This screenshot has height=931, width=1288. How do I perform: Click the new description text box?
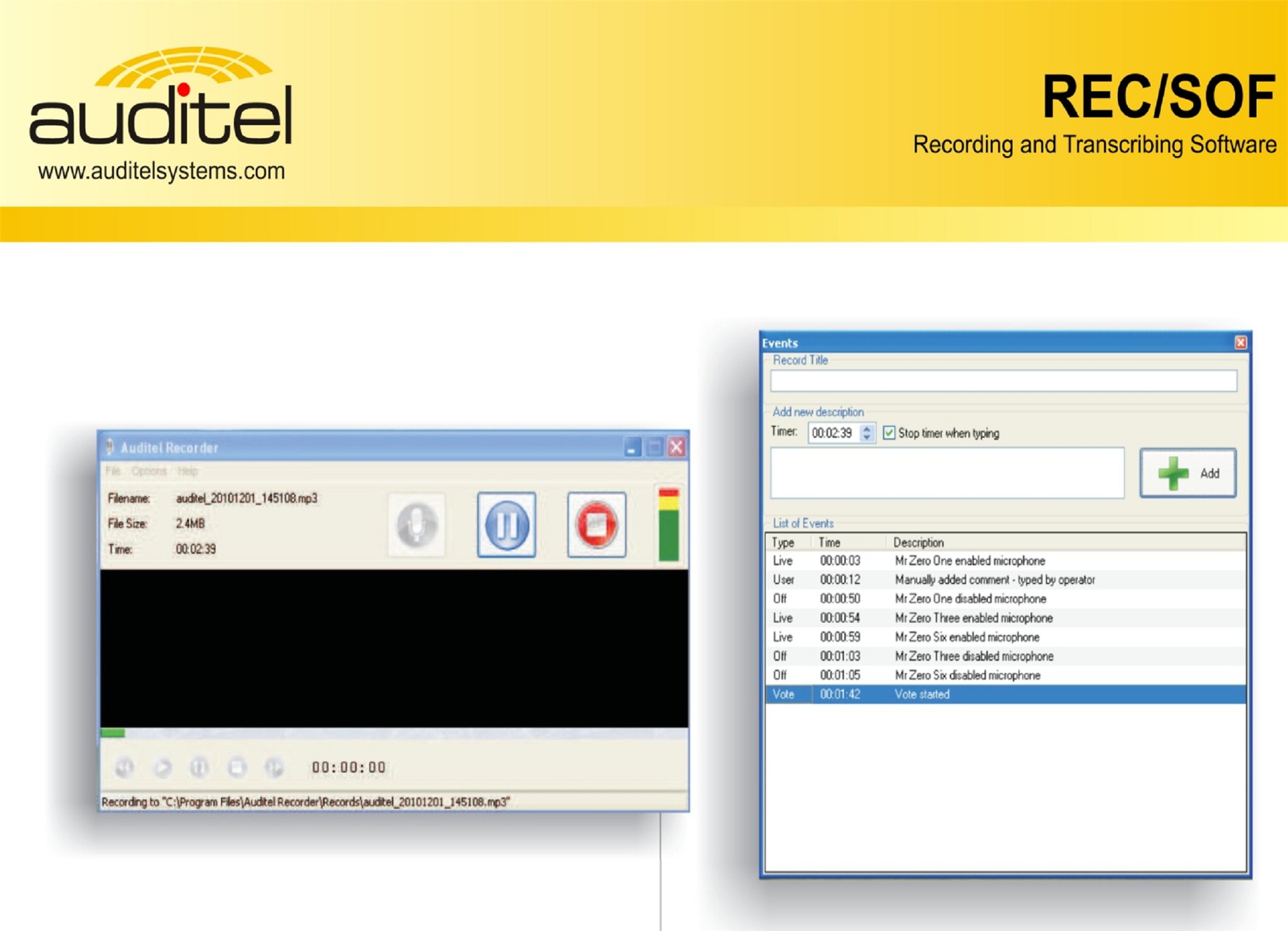pos(947,473)
